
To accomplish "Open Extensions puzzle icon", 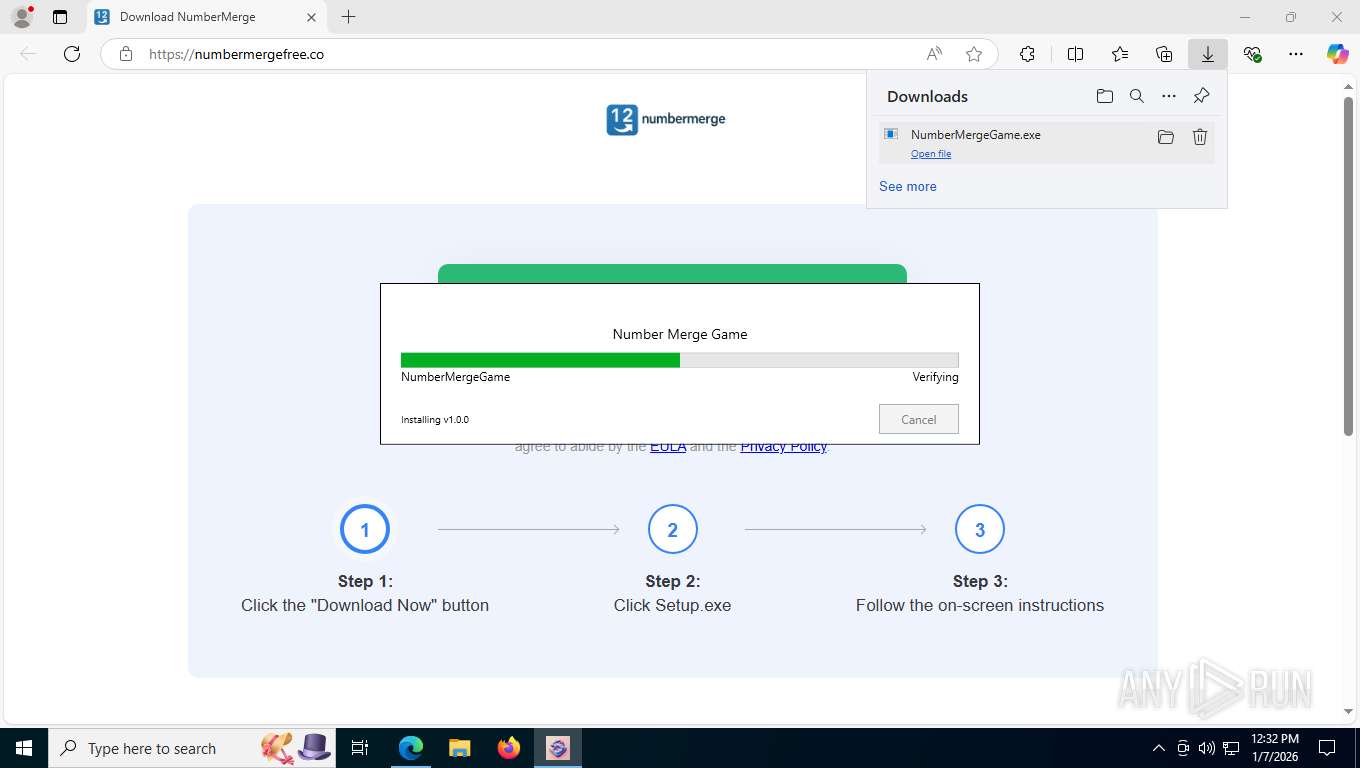I will pyautogui.click(x=1027, y=54).
